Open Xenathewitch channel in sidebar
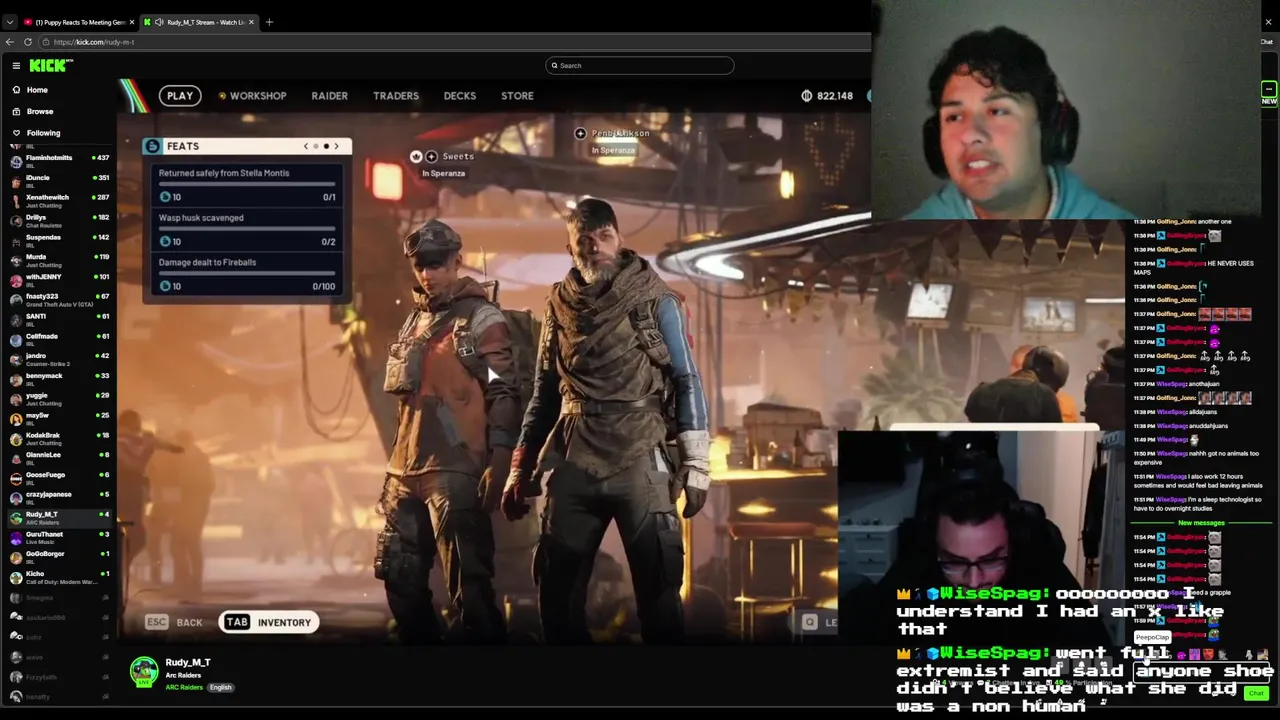1280x720 pixels. (59, 200)
